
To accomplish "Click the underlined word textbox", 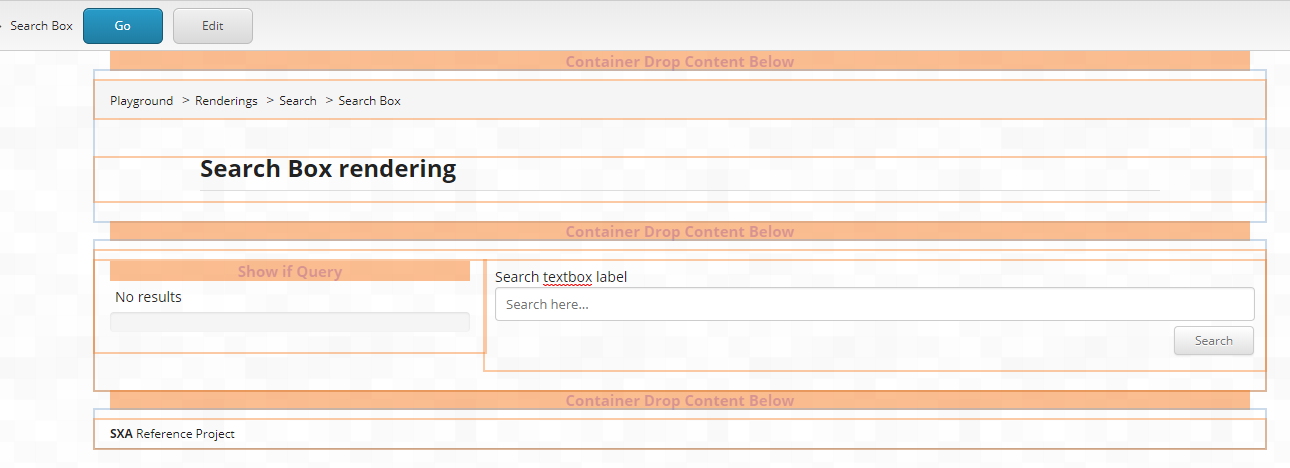I will [567, 277].
